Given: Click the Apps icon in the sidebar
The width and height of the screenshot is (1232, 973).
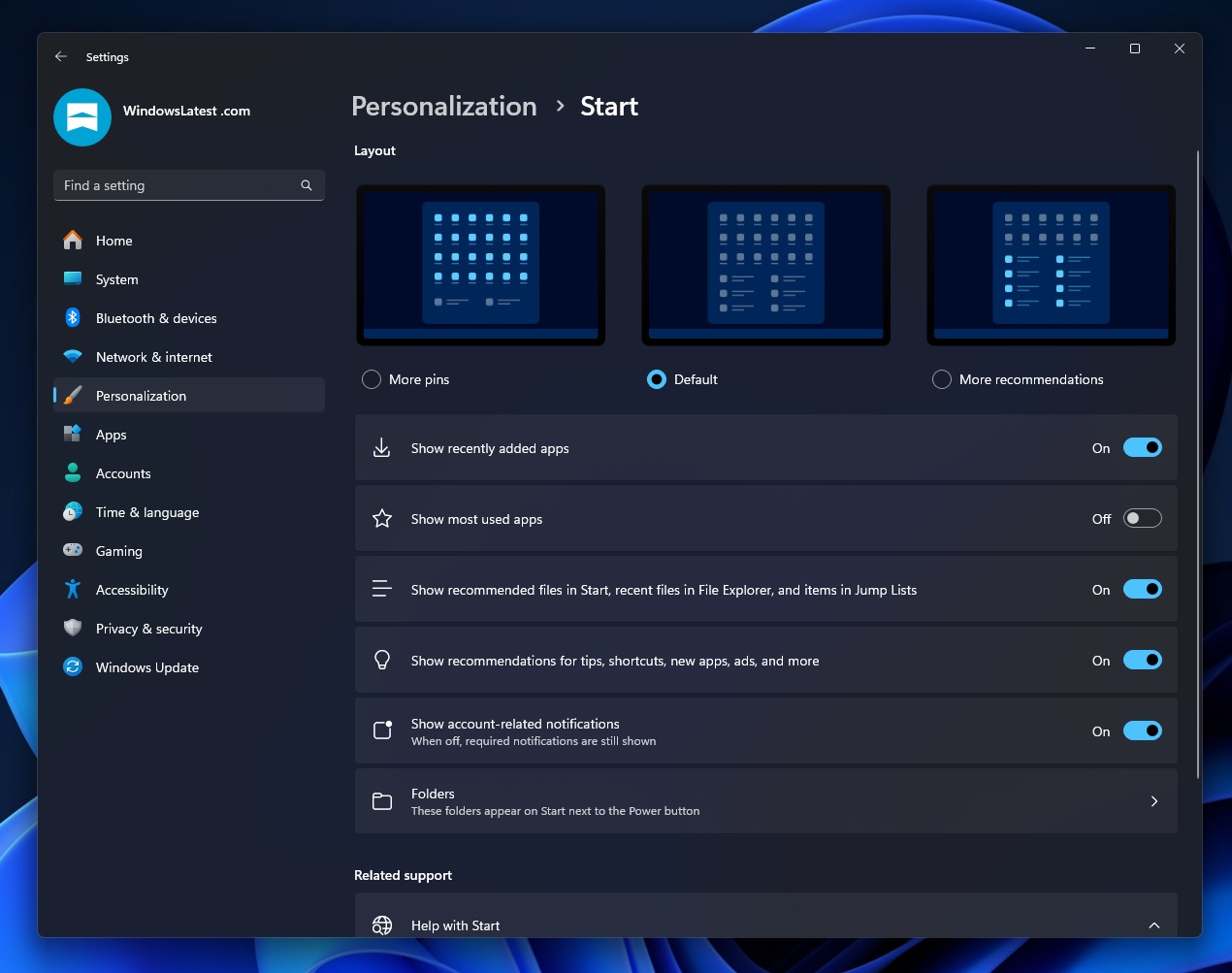Looking at the screenshot, I should point(73,435).
